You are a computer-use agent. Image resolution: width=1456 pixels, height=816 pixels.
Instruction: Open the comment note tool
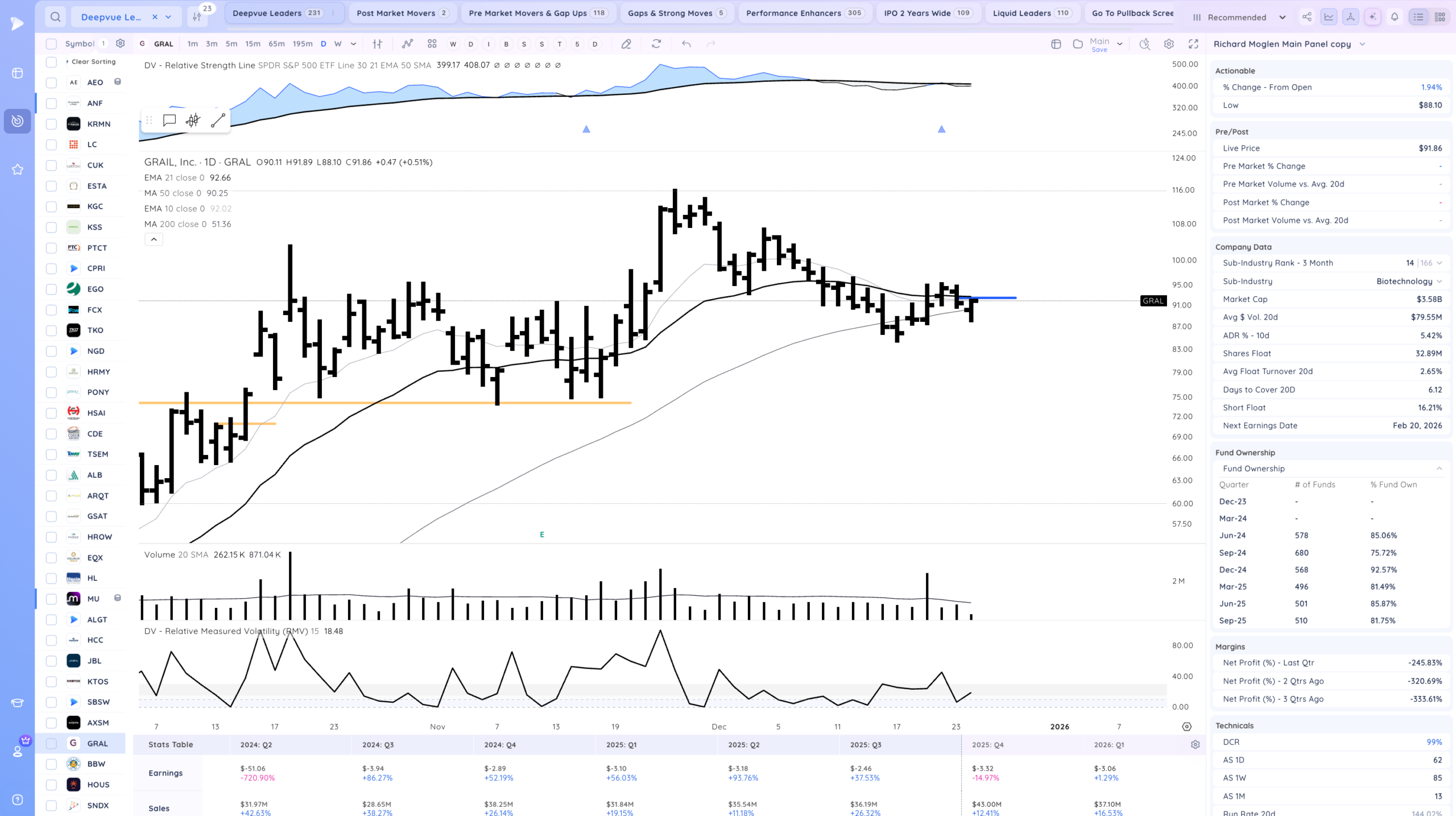tap(169, 121)
